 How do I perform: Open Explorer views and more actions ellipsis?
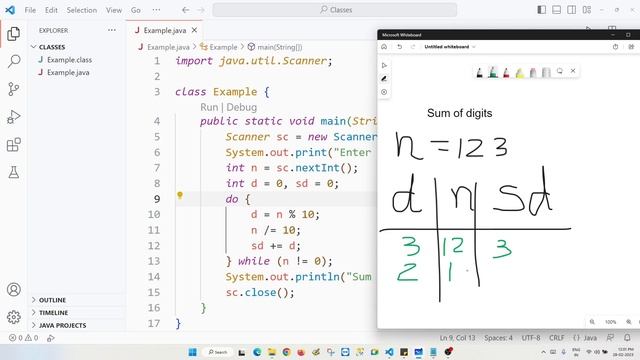(x=111, y=30)
